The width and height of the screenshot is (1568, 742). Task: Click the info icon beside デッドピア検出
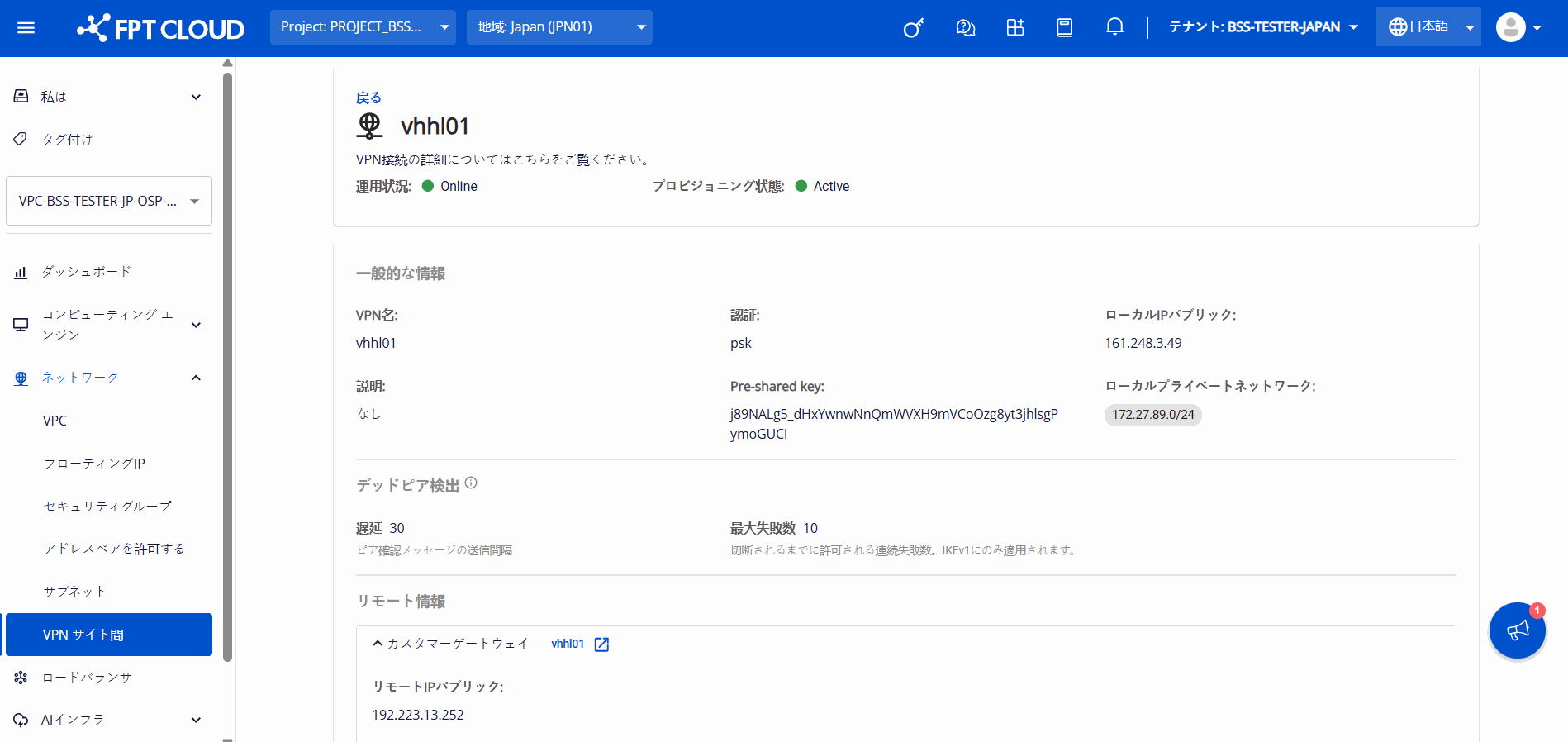tap(471, 483)
